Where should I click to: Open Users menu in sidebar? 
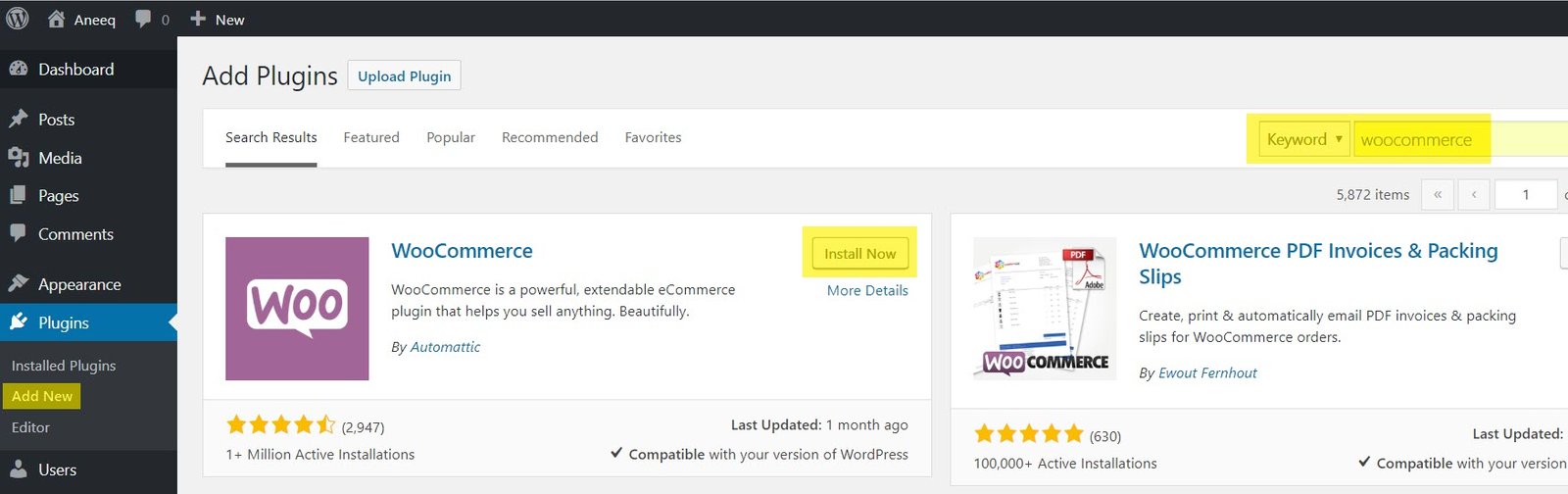[x=57, y=469]
